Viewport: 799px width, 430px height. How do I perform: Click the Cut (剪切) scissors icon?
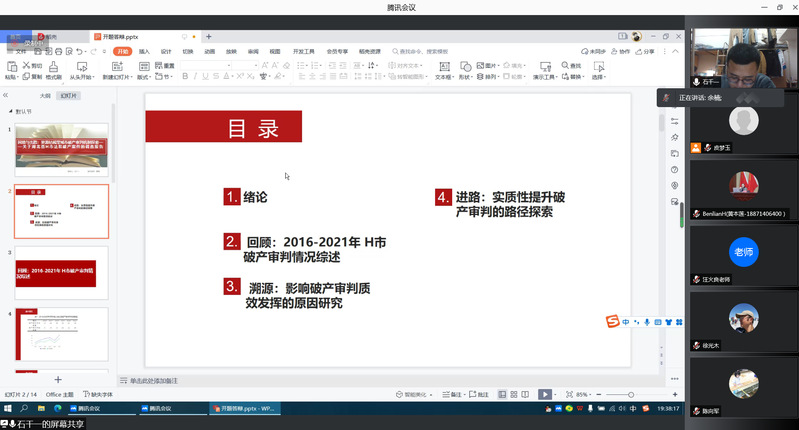tap(25, 66)
